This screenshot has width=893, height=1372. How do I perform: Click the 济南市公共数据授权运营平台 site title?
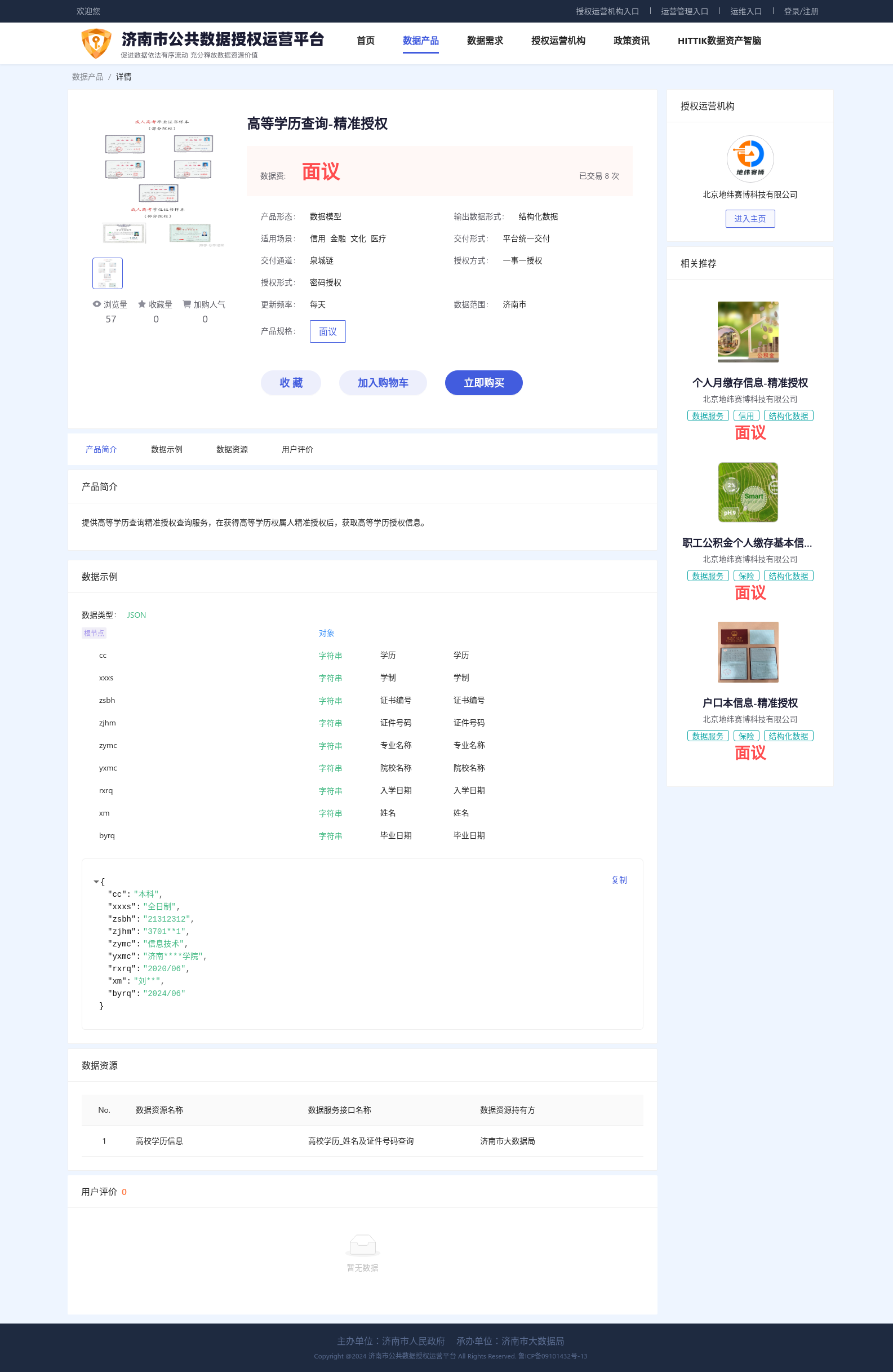[x=223, y=39]
